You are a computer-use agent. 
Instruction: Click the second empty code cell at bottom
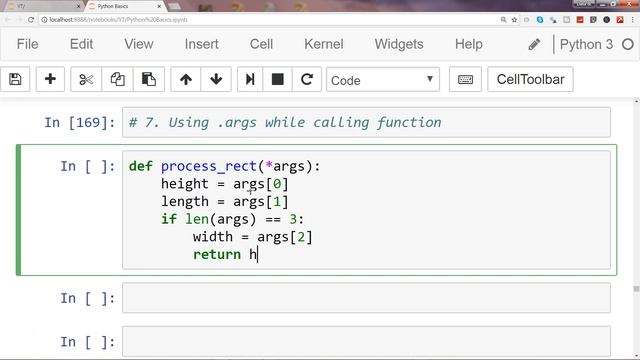point(366,342)
